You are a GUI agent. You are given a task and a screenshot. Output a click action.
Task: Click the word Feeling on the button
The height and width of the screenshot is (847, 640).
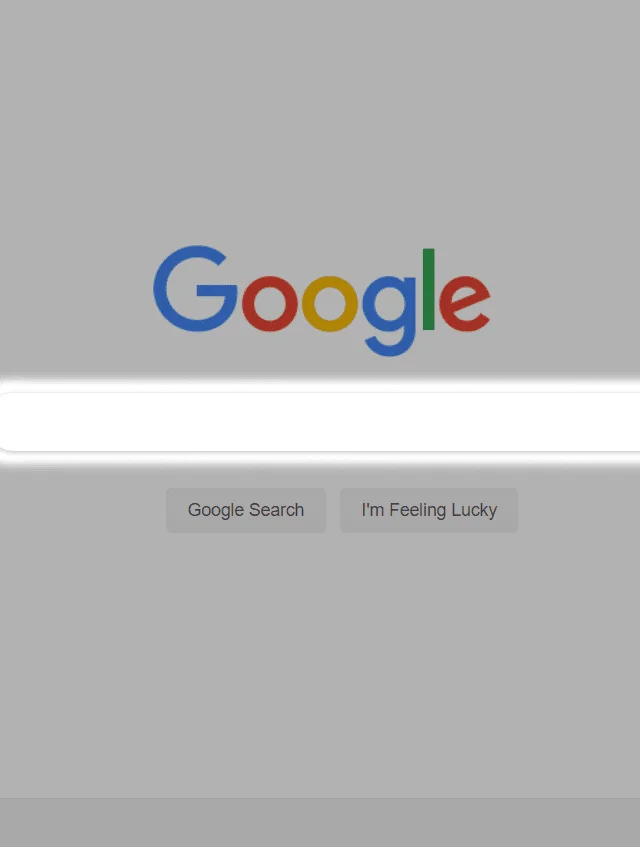(418, 510)
